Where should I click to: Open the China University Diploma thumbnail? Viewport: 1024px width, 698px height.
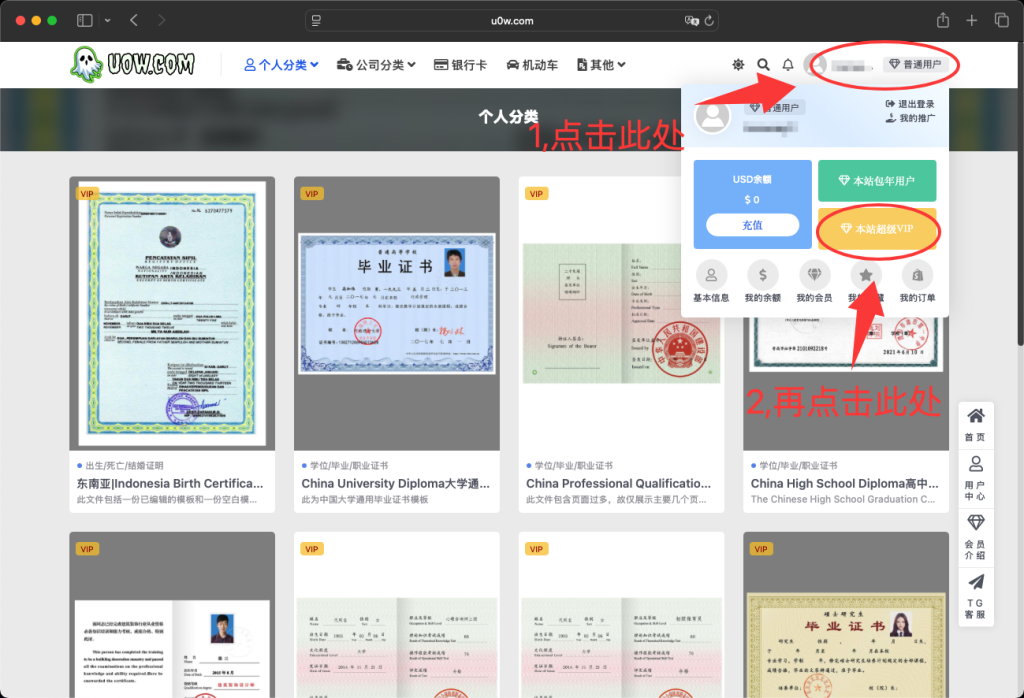point(397,313)
